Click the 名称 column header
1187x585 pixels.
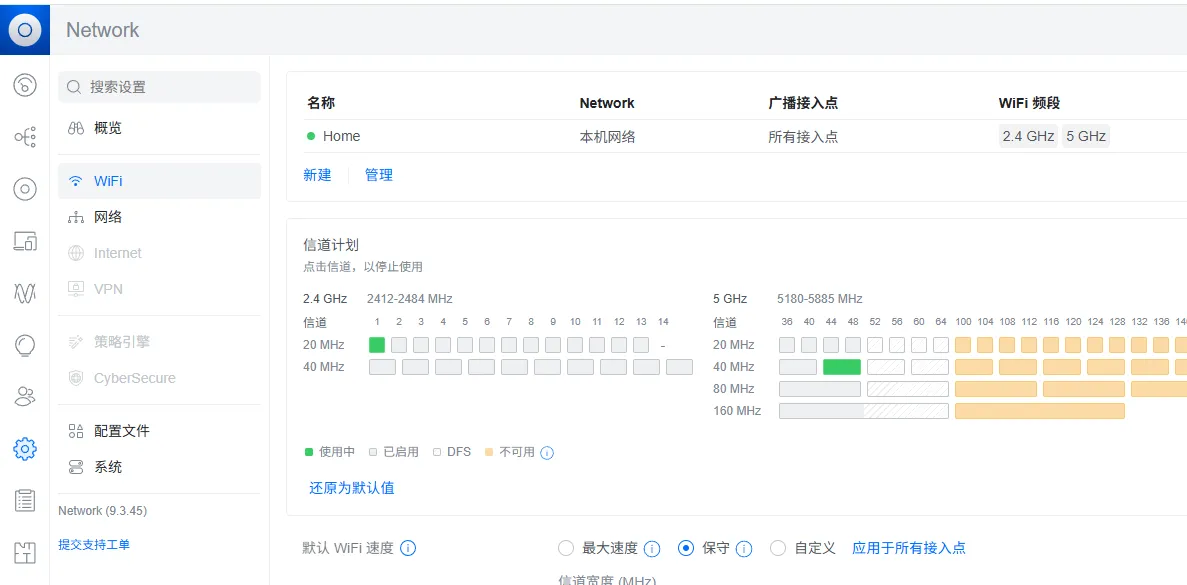[321, 103]
